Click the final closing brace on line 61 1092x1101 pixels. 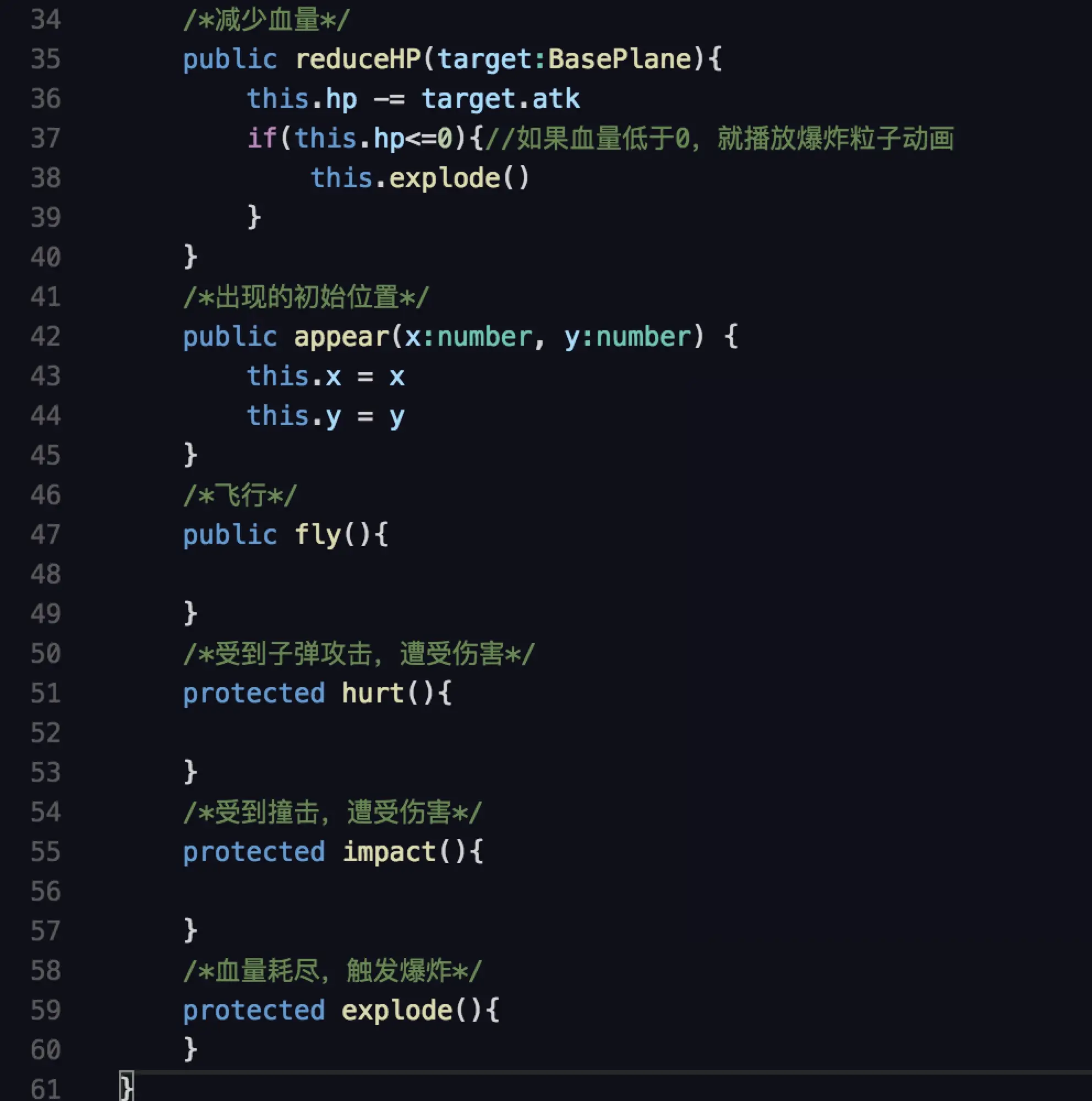(x=127, y=1087)
